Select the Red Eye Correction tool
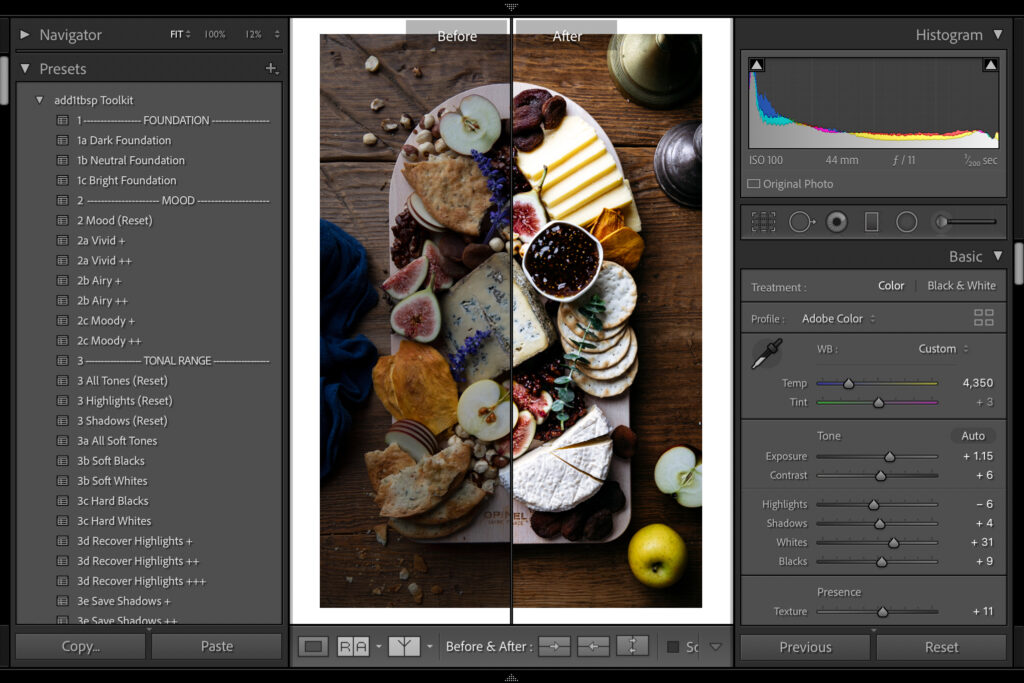Image resolution: width=1024 pixels, height=683 pixels. (x=836, y=221)
